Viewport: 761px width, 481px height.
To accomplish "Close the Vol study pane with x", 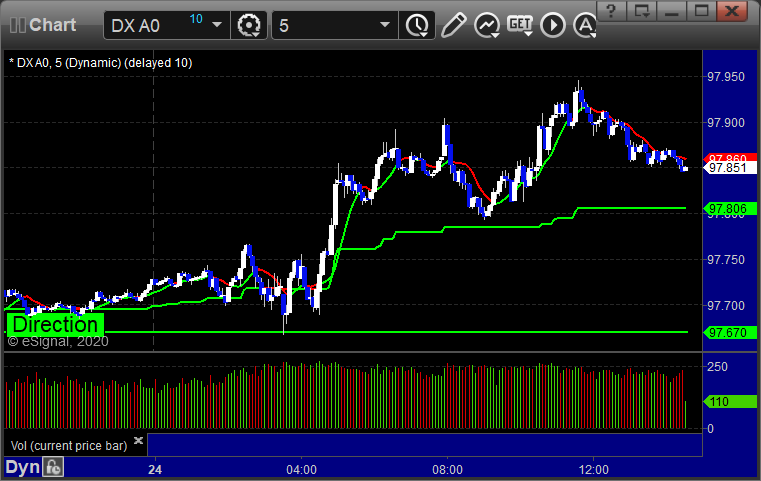I will [138, 441].
